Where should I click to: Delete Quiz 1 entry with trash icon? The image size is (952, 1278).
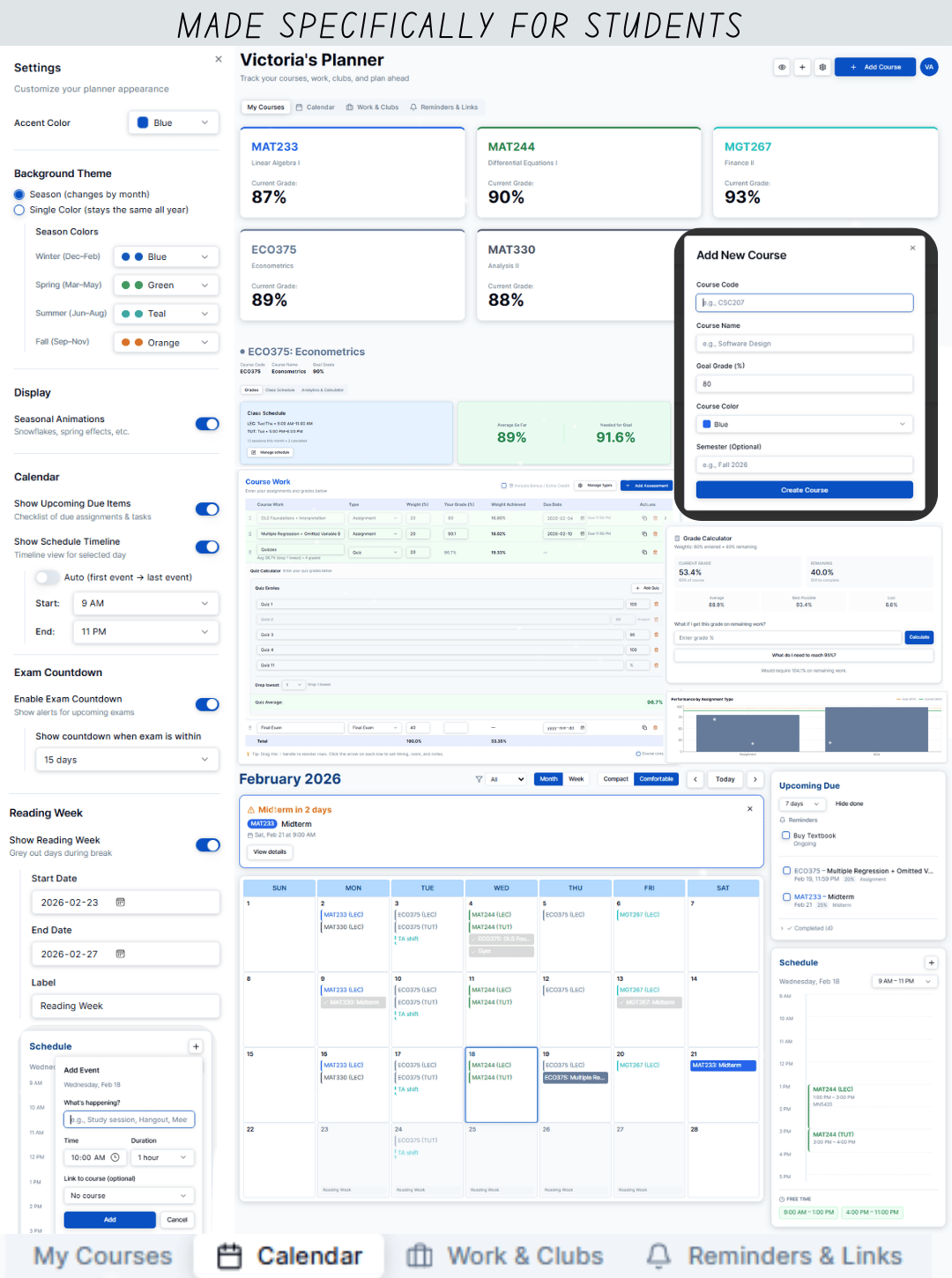point(656,605)
